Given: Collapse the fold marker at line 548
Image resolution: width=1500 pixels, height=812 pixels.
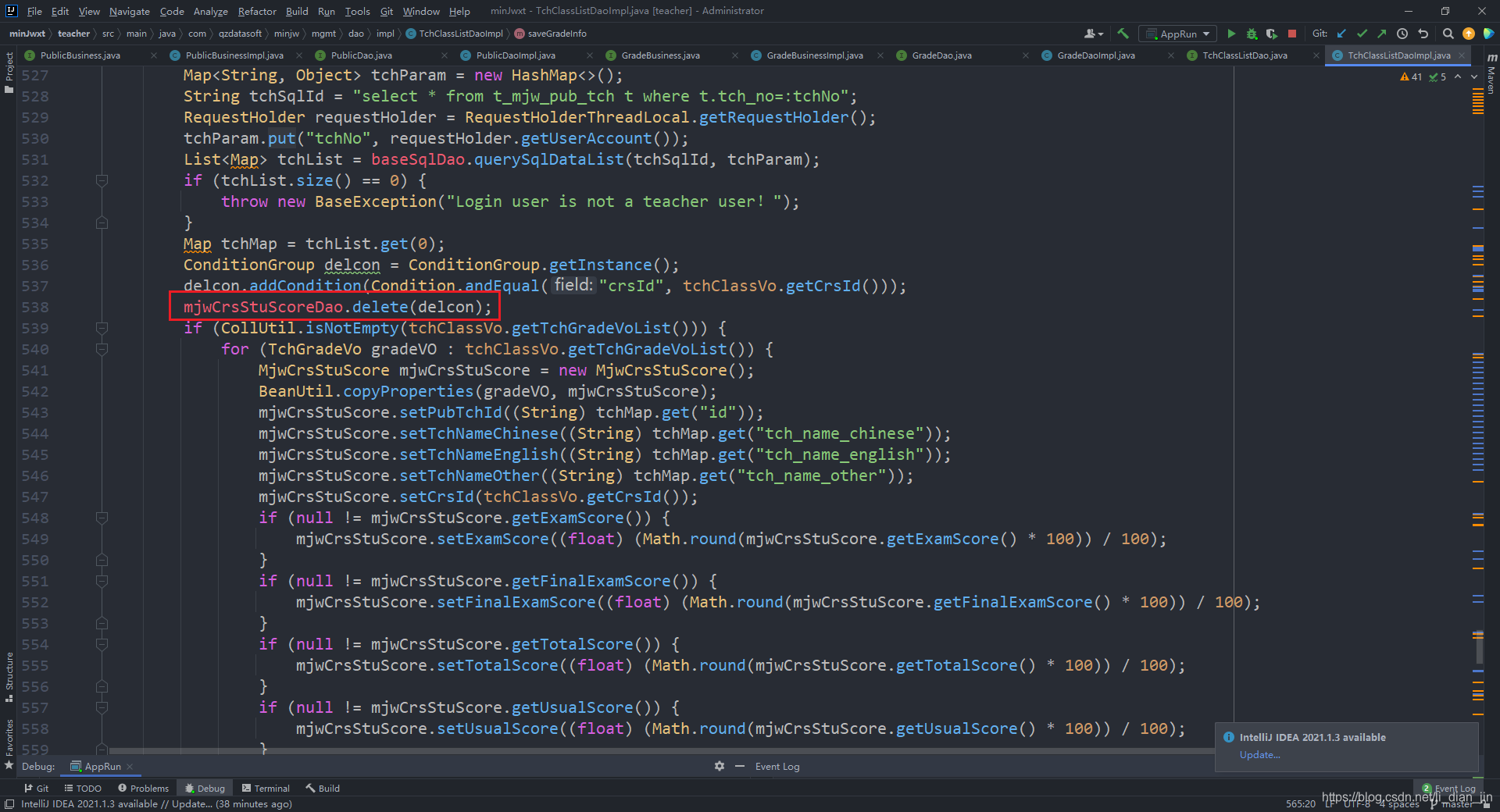Looking at the screenshot, I should click(102, 518).
